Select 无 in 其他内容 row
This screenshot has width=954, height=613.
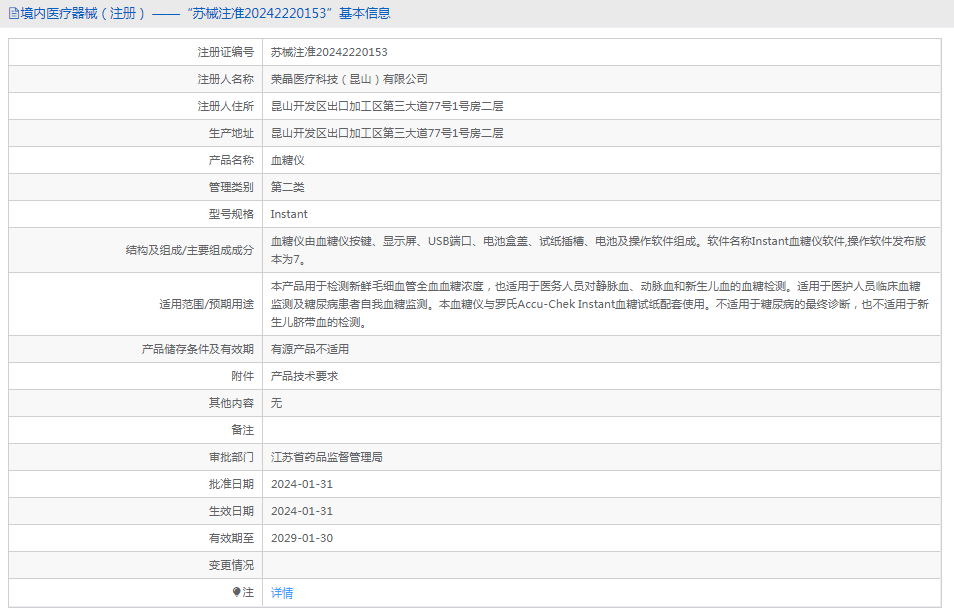[x=276, y=403]
